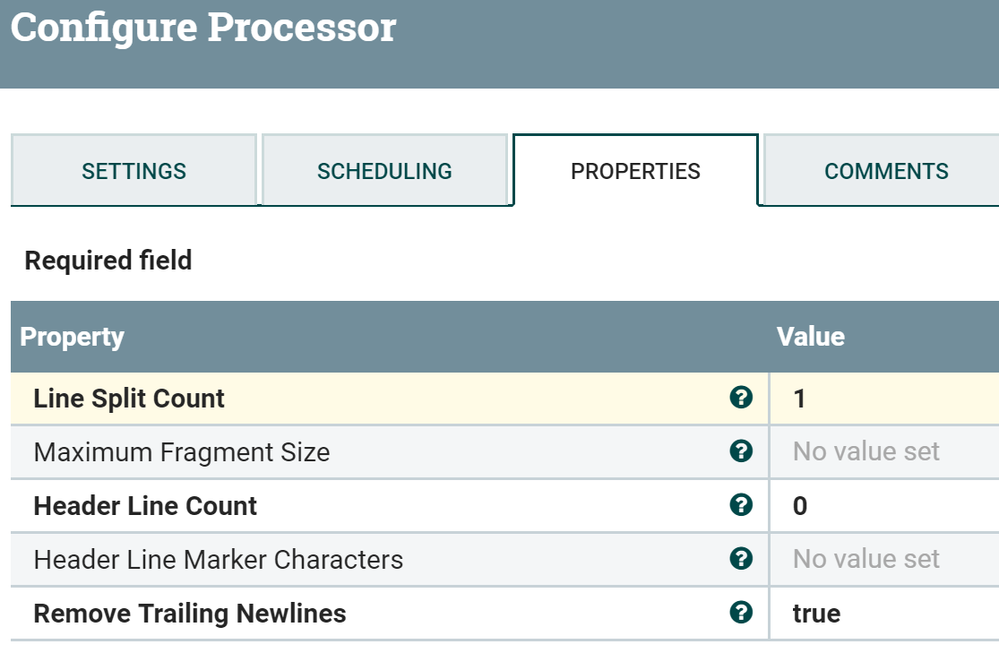Click help icon for Remove Trailing Newlines

pos(741,612)
